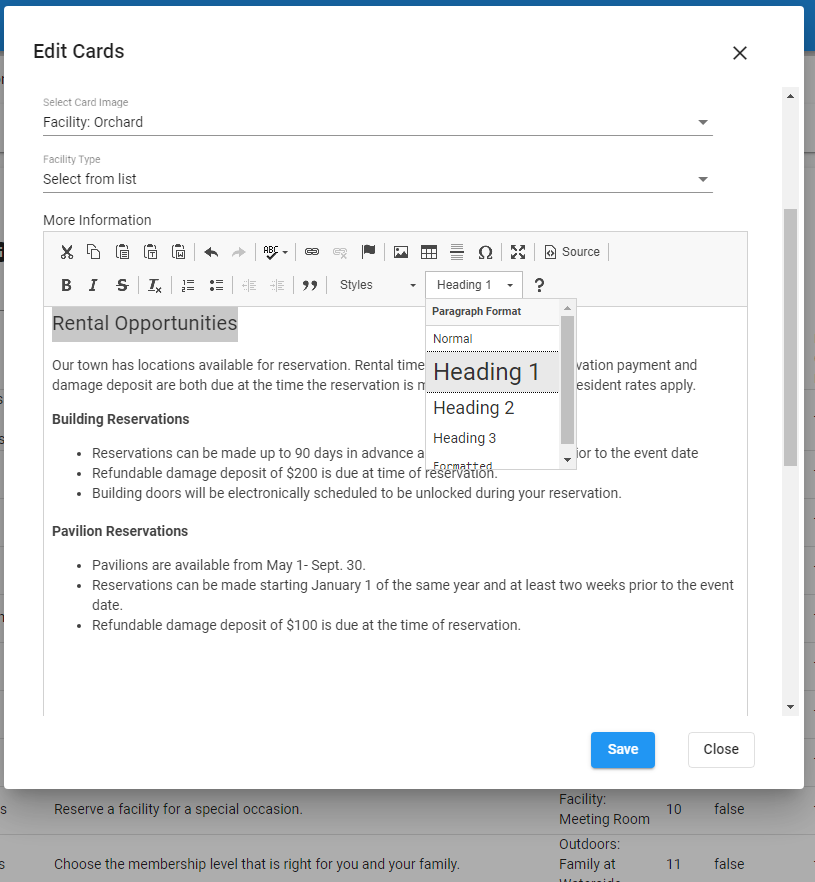Insert a table with the Table icon
The height and width of the screenshot is (882, 815).
(429, 252)
